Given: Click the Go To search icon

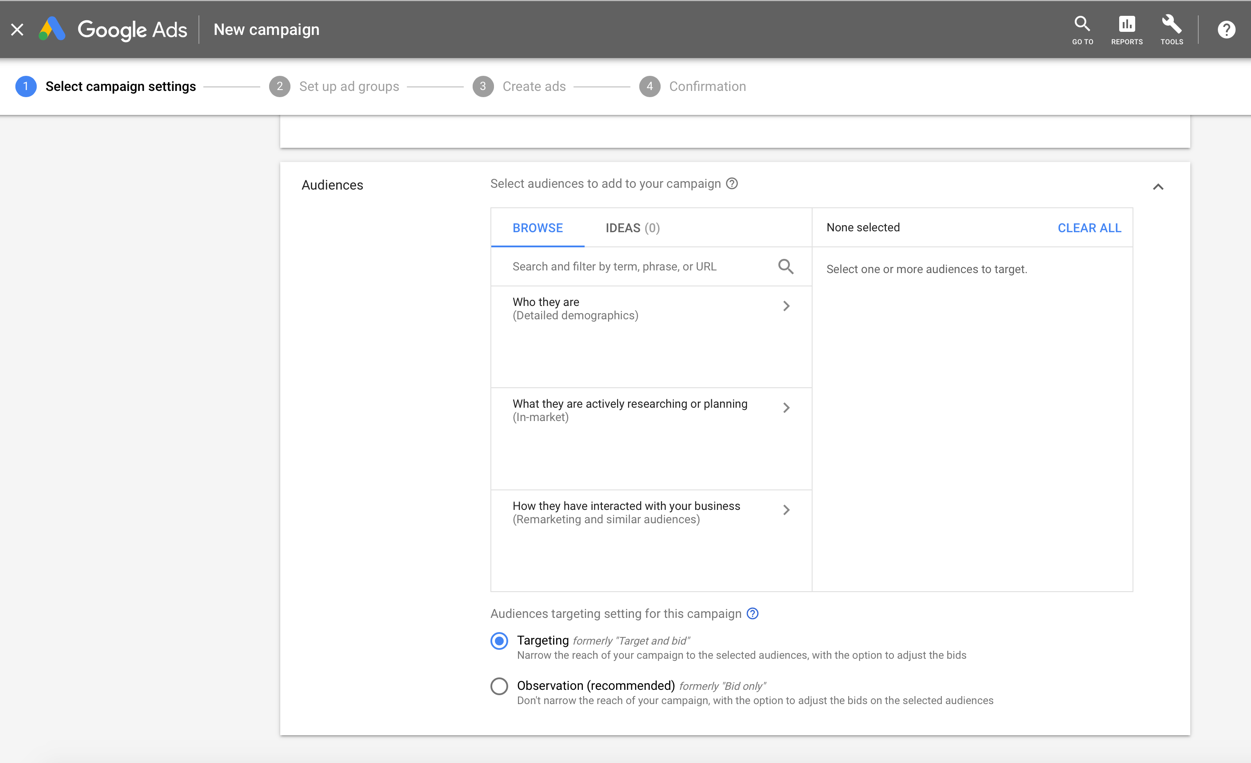Looking at the screenshot, I should point(1082,29).
